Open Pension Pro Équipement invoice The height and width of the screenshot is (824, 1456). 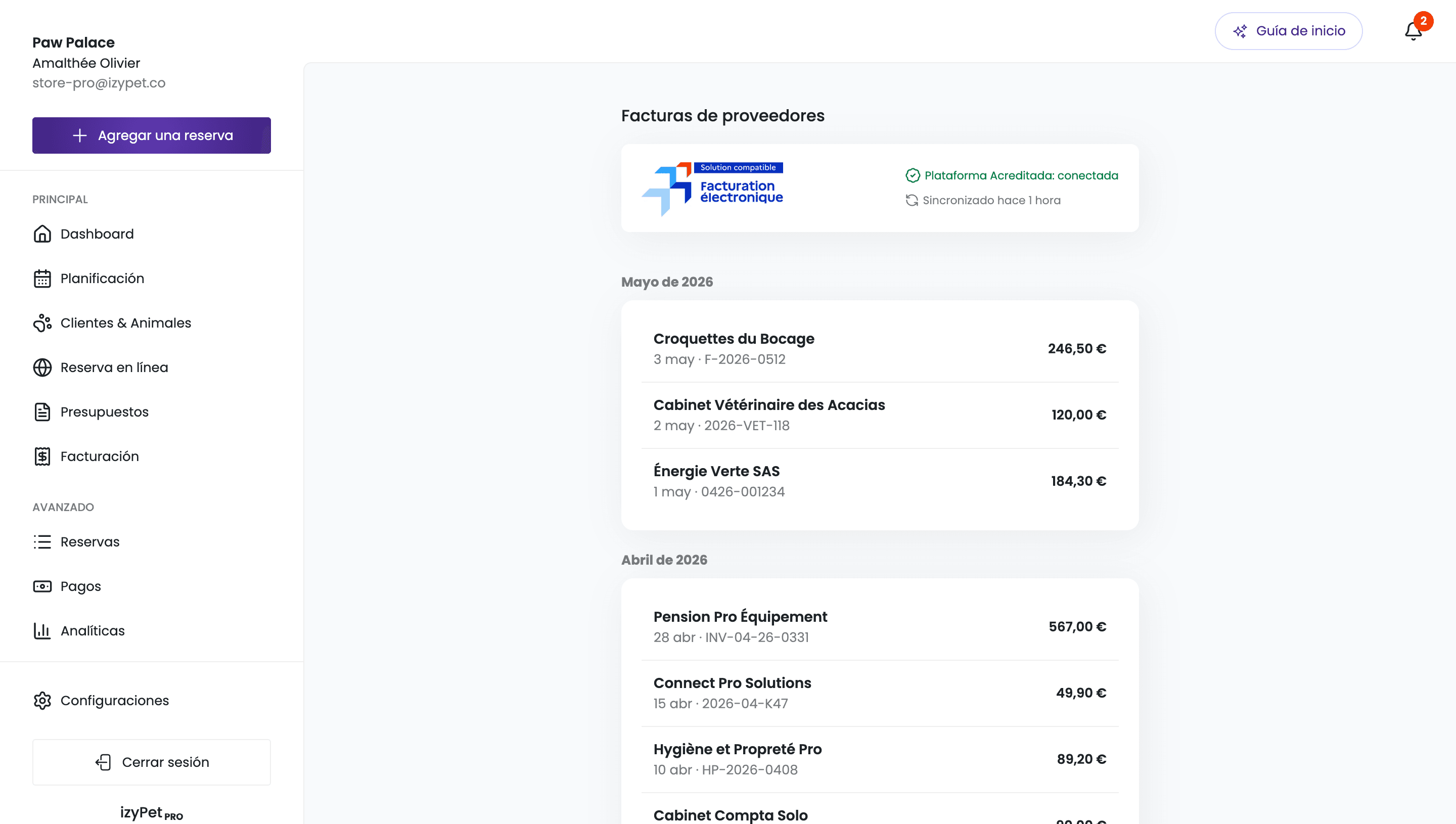(880, 626)
